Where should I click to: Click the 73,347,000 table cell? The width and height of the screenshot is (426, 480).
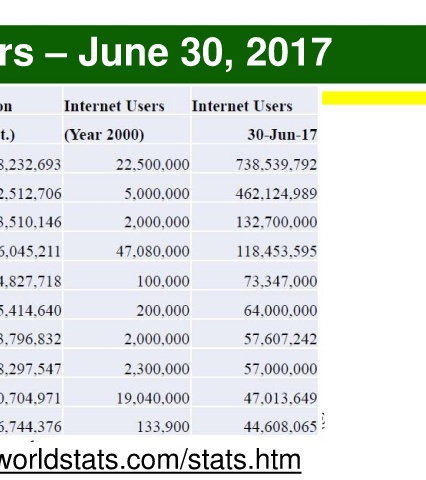[255, 275]
